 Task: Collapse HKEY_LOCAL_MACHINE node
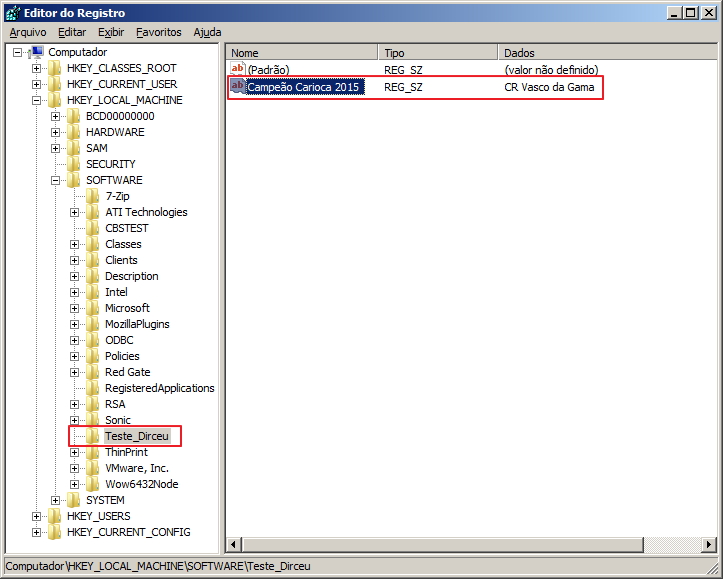pyautogui.click(x=36, y=100)
